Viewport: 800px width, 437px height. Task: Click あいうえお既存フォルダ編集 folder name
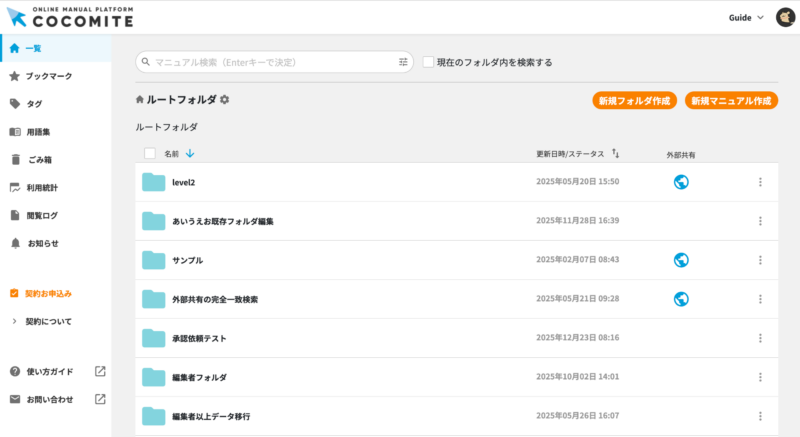coord(223,221)
